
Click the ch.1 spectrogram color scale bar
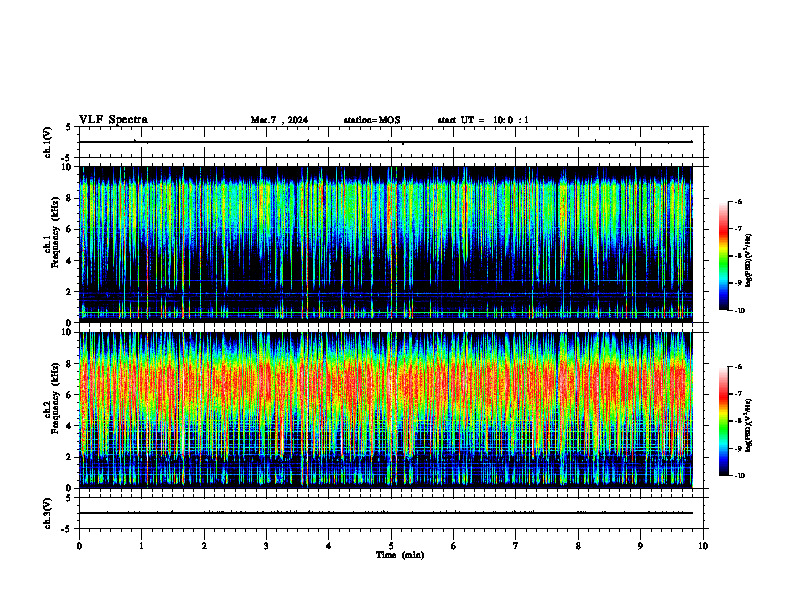click(723, 256)
